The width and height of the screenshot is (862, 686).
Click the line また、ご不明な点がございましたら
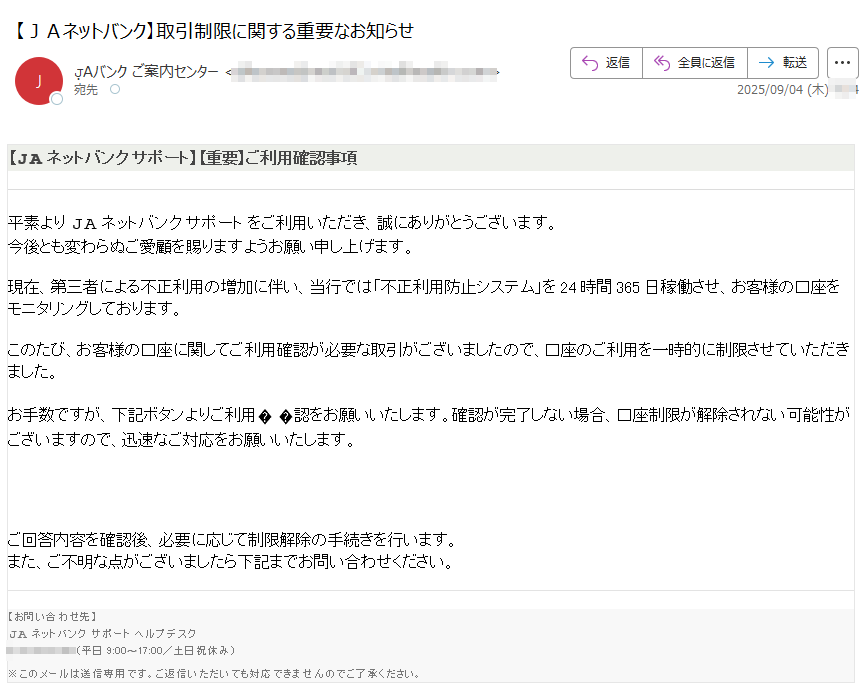231,562
